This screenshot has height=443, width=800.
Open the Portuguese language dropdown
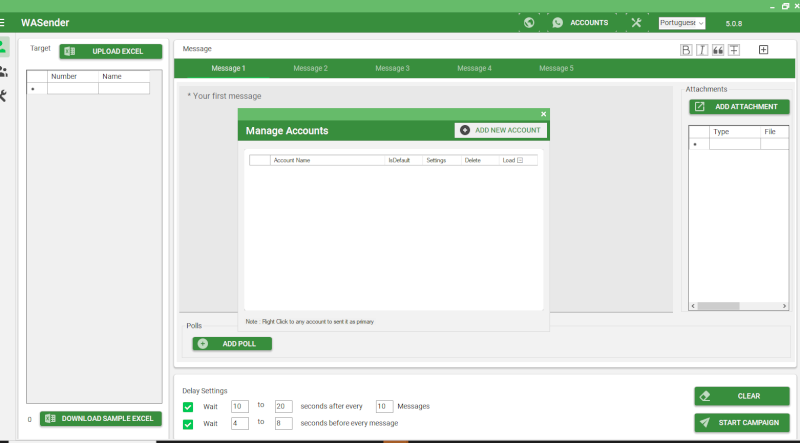(682, 23)
